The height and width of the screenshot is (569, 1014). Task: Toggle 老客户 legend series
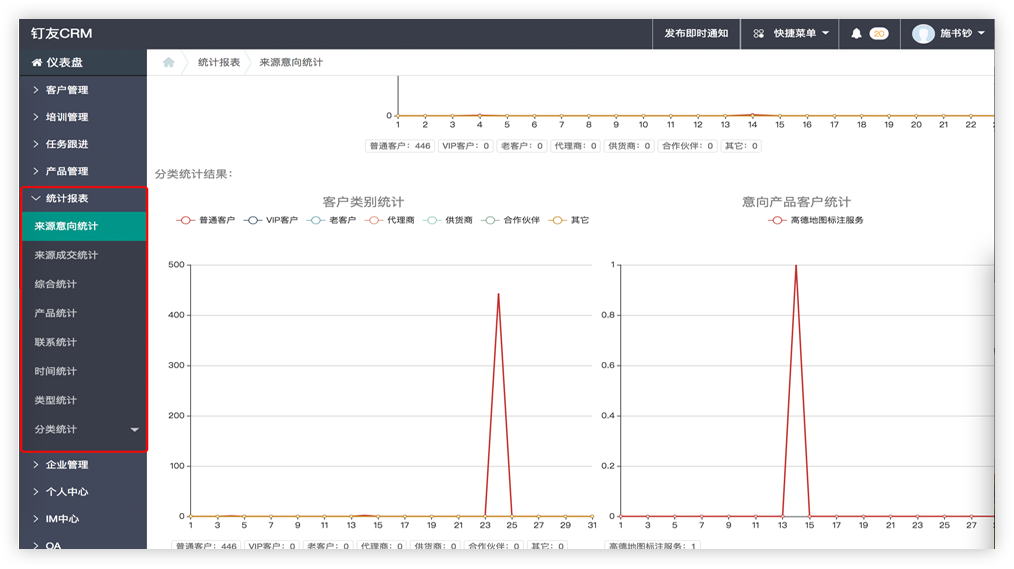(332, 220)
